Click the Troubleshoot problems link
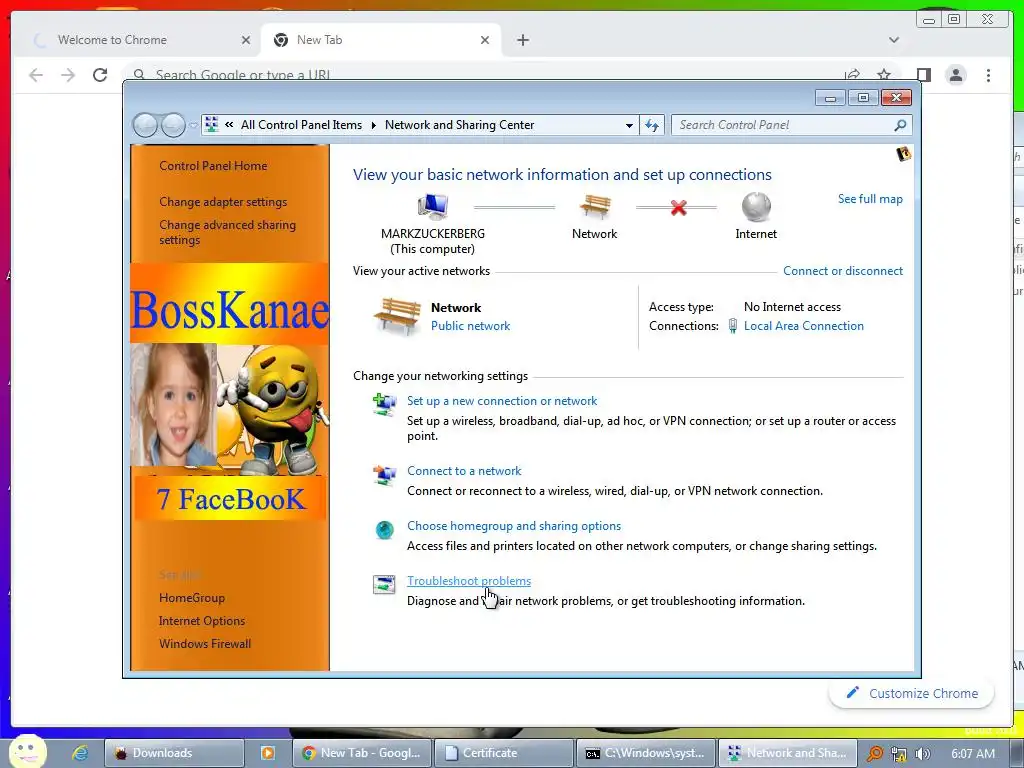The height and width of the screenshot is (768, 1024). point(469,581)
